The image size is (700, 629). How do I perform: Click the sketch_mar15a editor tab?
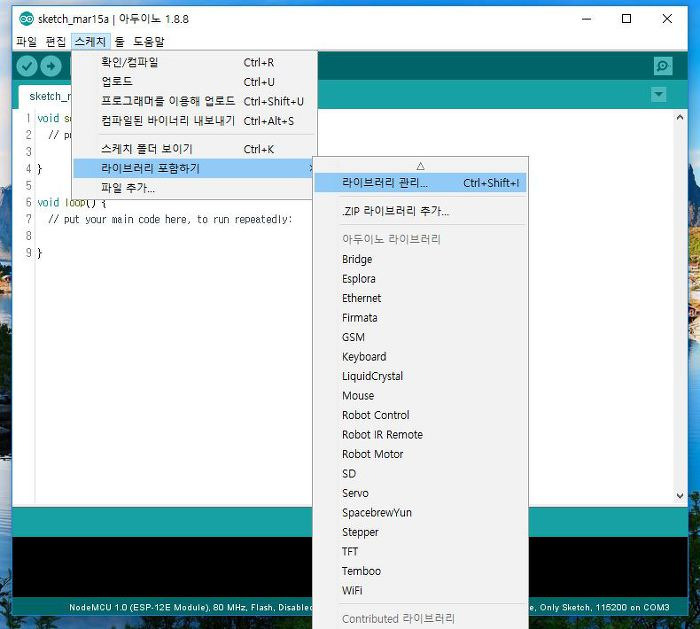pyautogui.click(x=45, y=96)
